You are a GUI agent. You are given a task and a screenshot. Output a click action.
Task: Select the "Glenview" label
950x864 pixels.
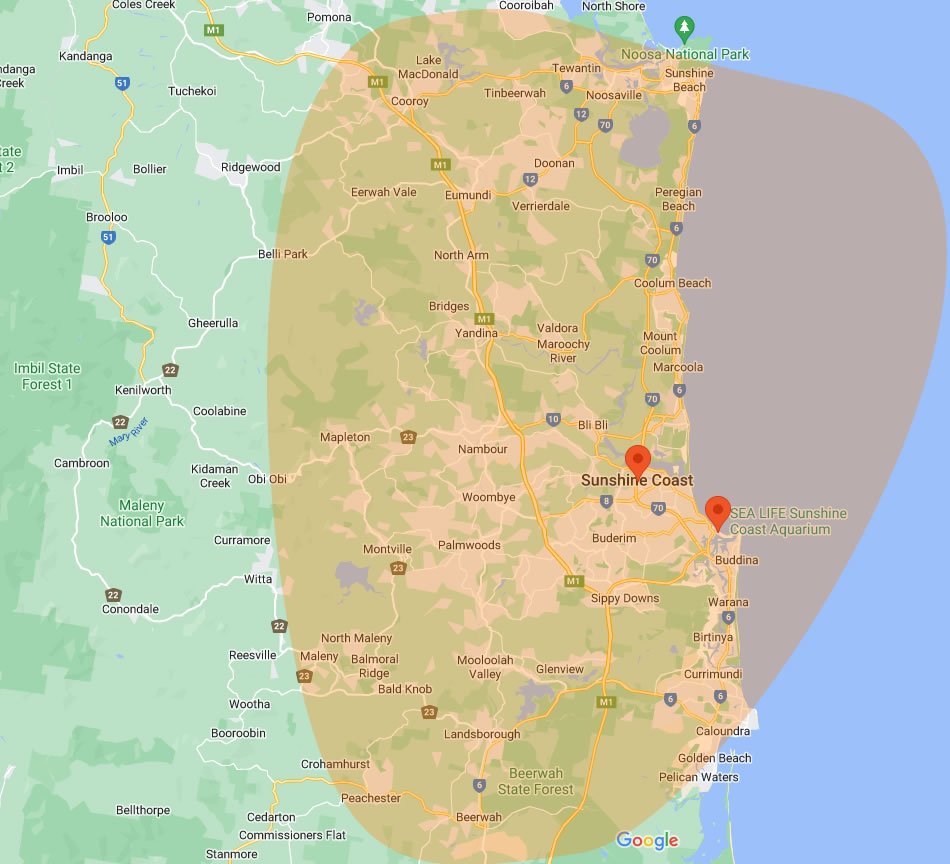coord(560,669)
